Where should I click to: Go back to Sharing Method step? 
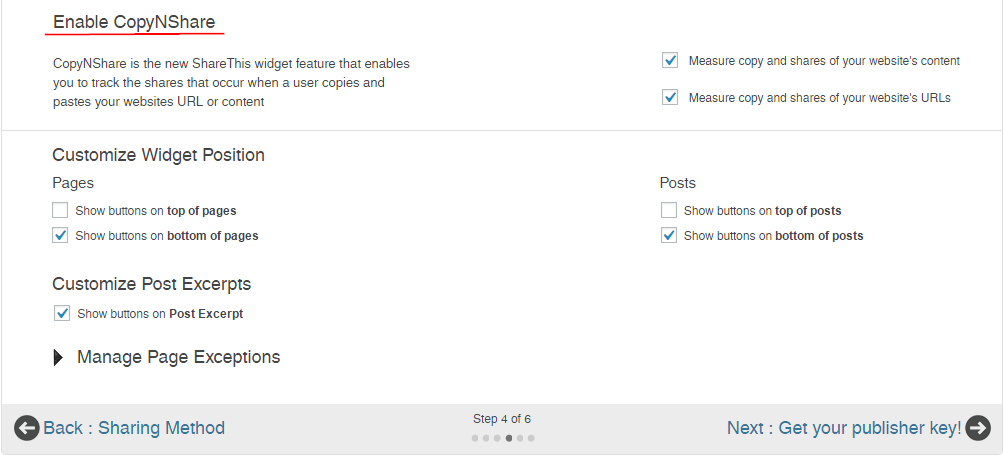point(134,427)
